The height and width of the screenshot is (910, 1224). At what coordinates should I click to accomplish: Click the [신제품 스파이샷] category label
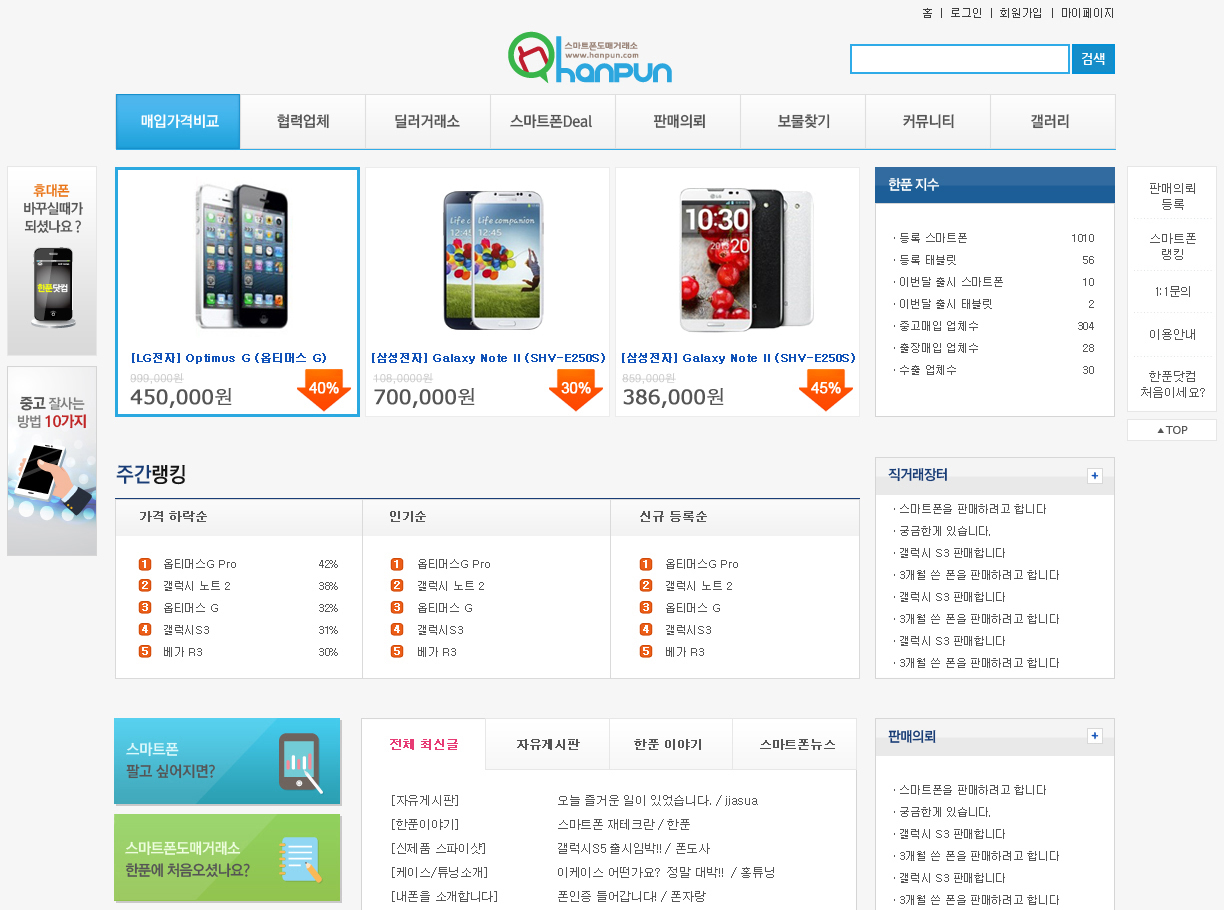coord(438,848)
